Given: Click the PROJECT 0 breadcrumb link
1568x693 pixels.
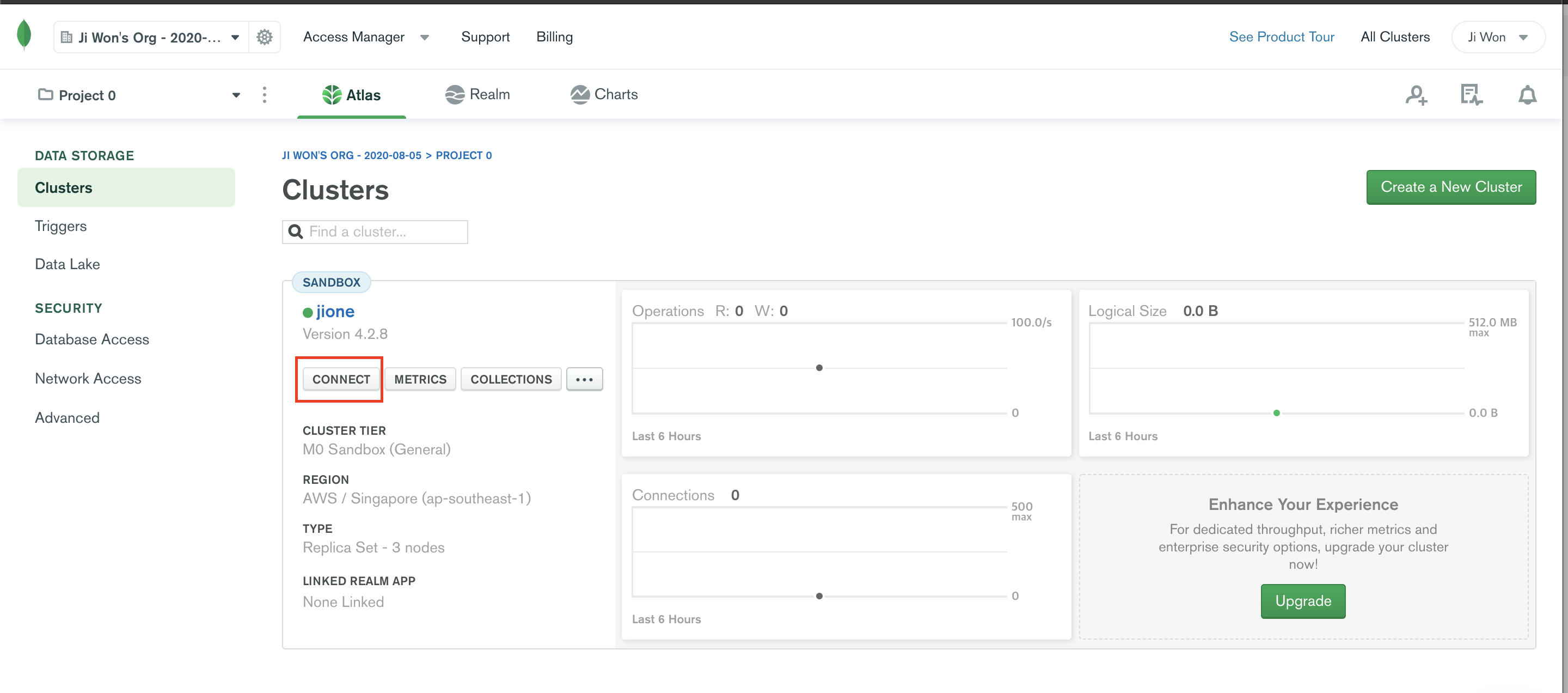Looking at the screenshot, I should [463, 155].
